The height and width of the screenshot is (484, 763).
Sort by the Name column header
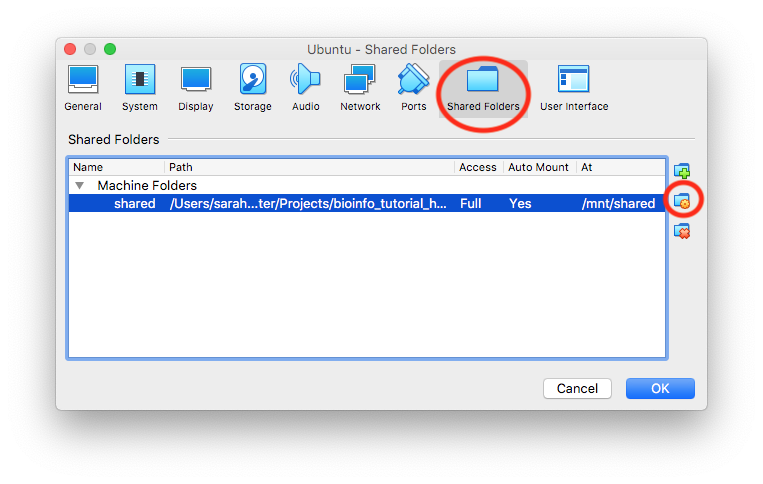point(117,167)
